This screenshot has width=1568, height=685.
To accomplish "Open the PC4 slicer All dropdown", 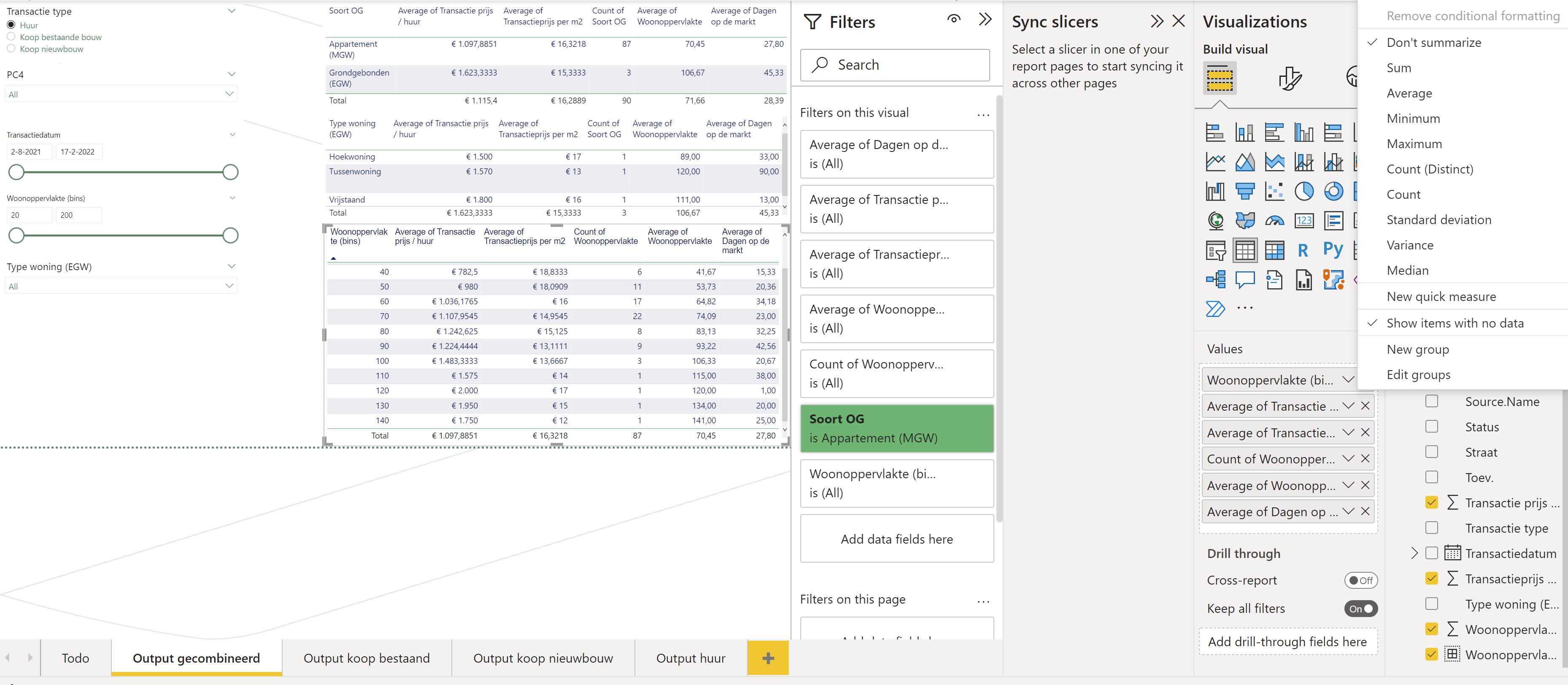I will (x=121, y=94).
